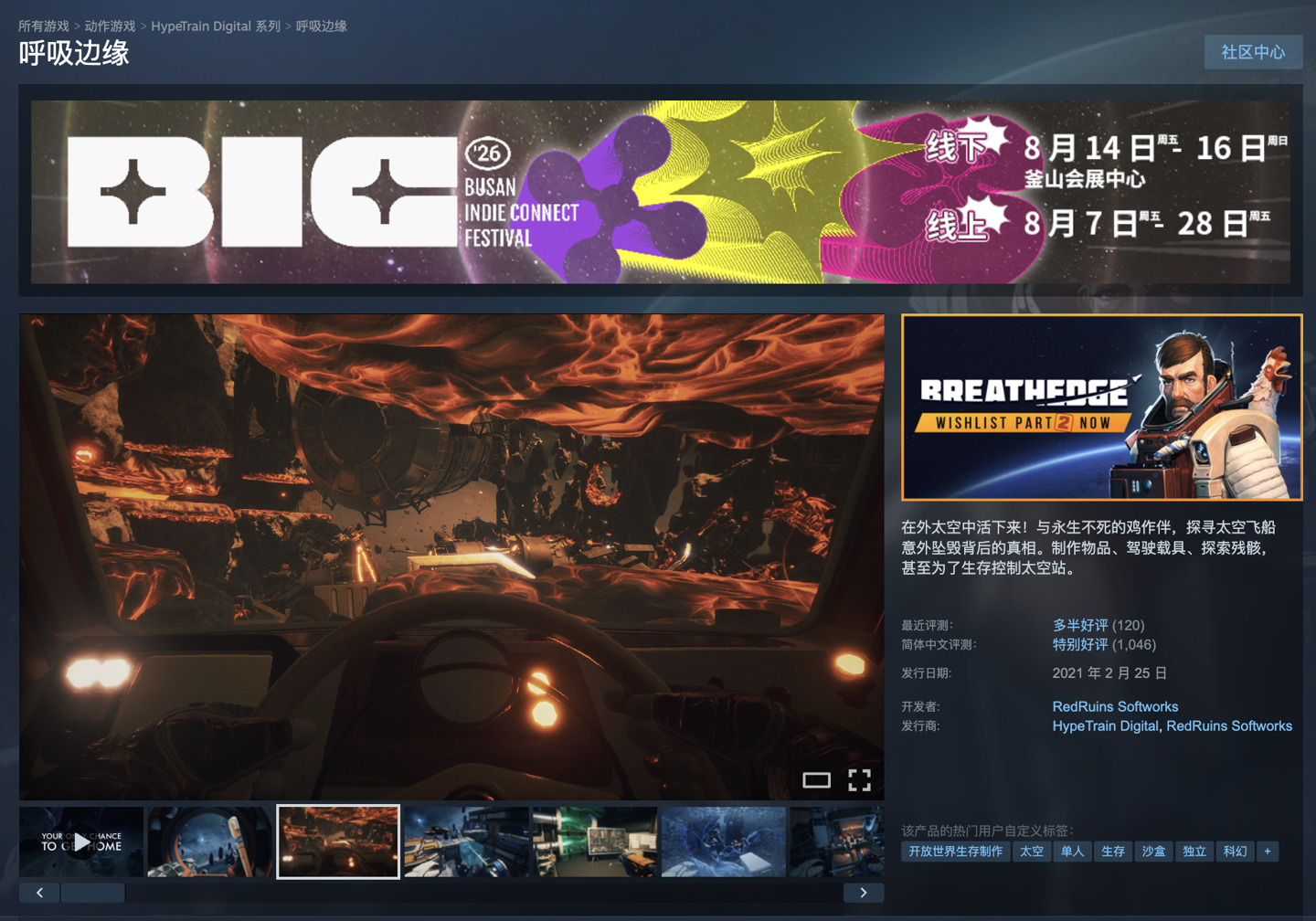
Task: Select the 独立 tag
Action: click(1194, 852)
